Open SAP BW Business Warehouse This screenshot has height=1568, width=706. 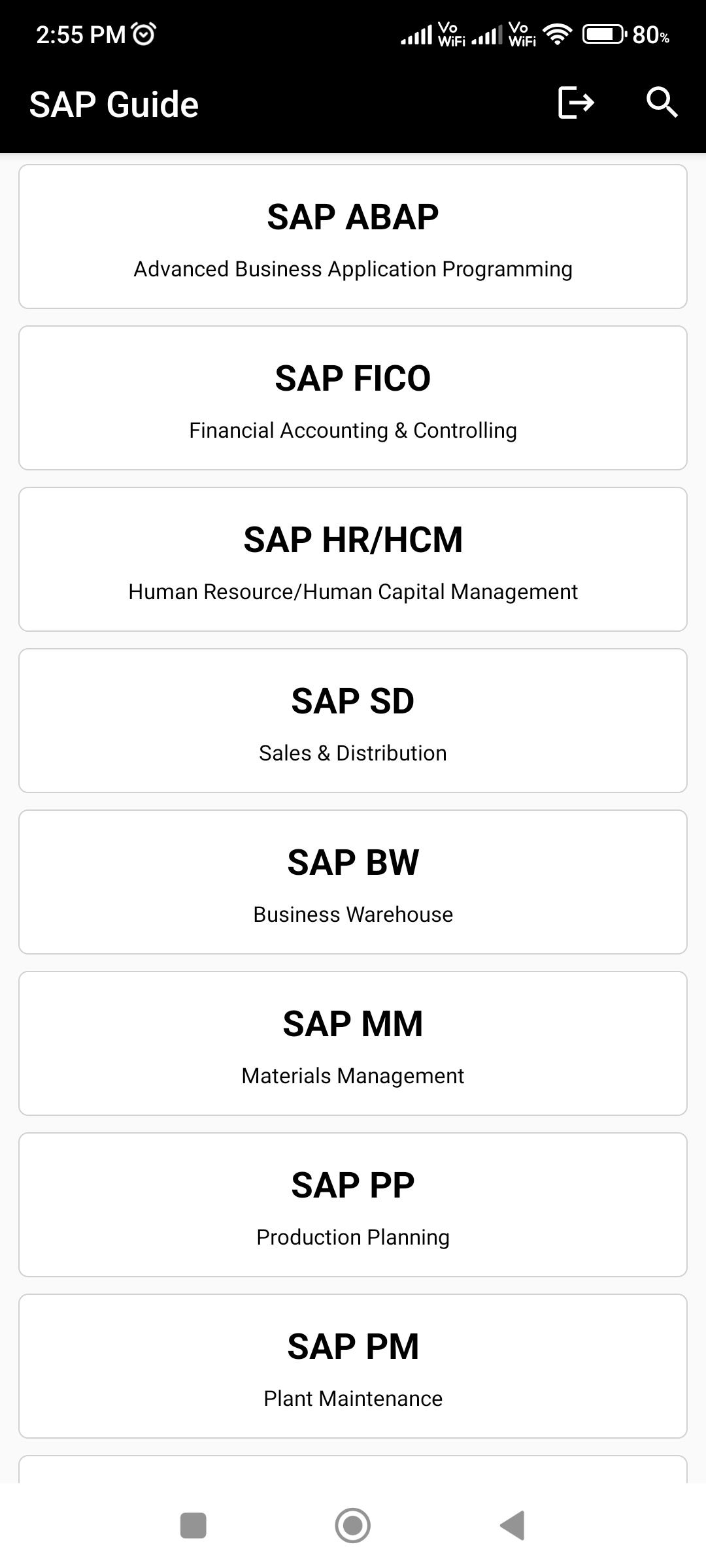(353, 882)
